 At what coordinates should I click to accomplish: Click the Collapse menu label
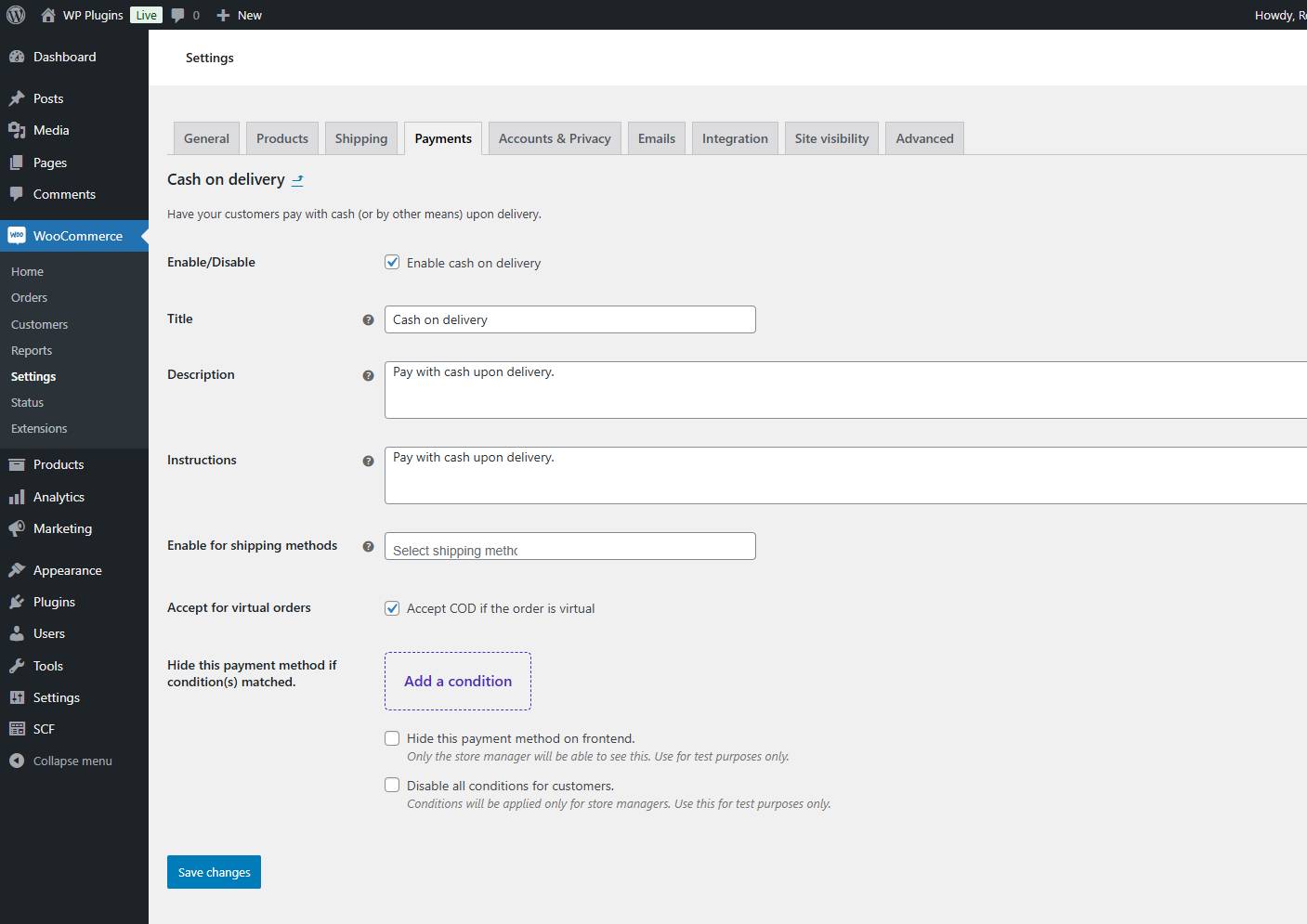[x=72, y=761]
